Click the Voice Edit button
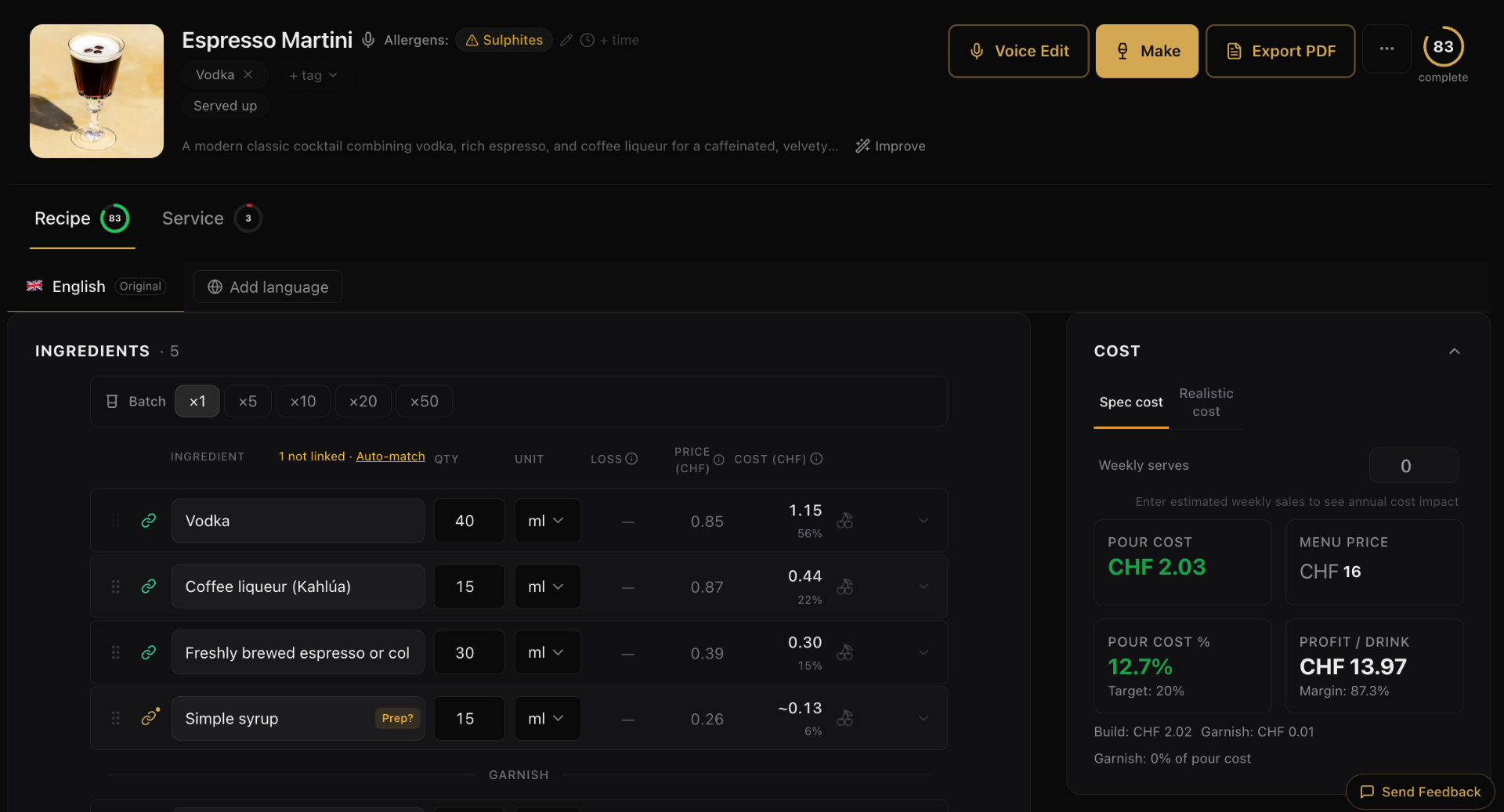Viewport: 1504px width, 812px height. (1018, 51)
